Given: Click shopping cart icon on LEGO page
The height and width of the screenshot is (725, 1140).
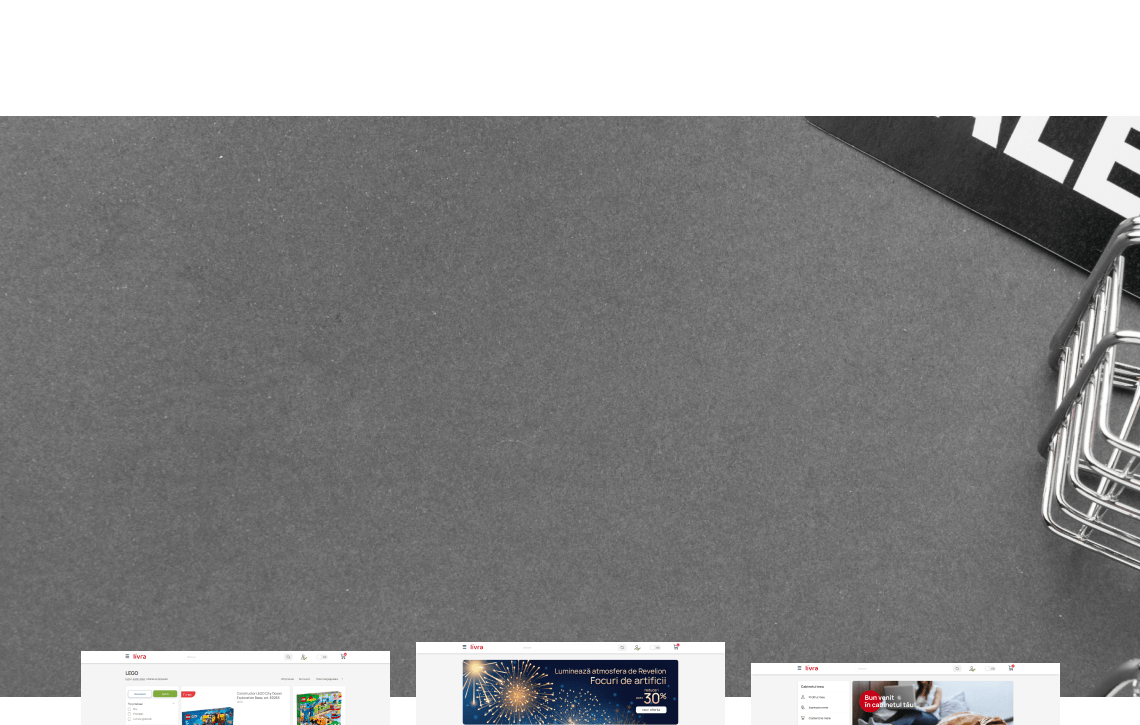Looking at the screenshot, I should [343, 657].
